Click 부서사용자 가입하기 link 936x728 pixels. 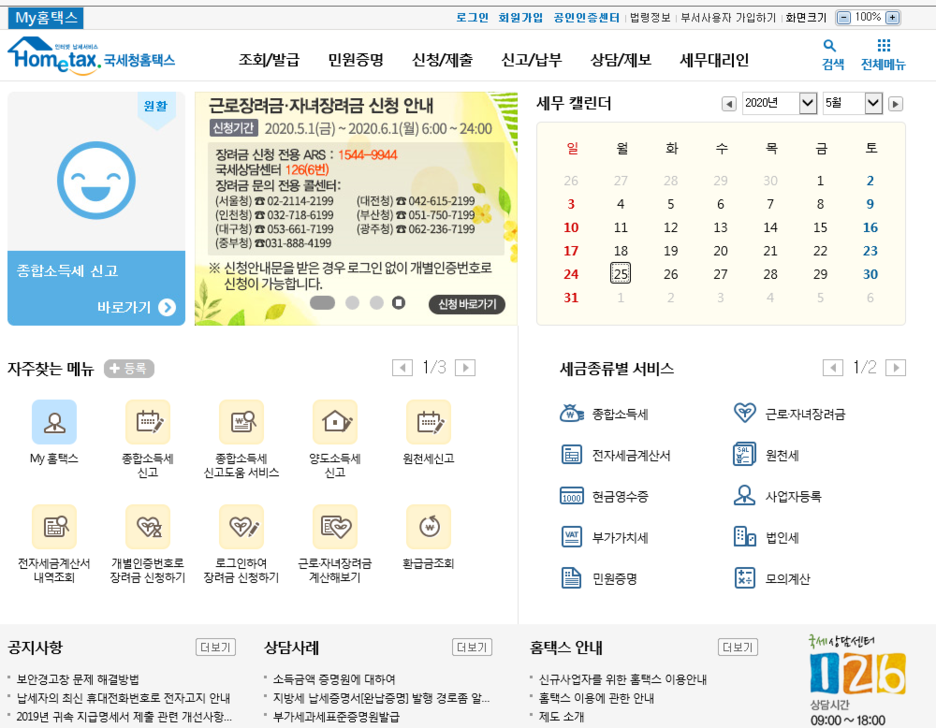click(728, 18)
